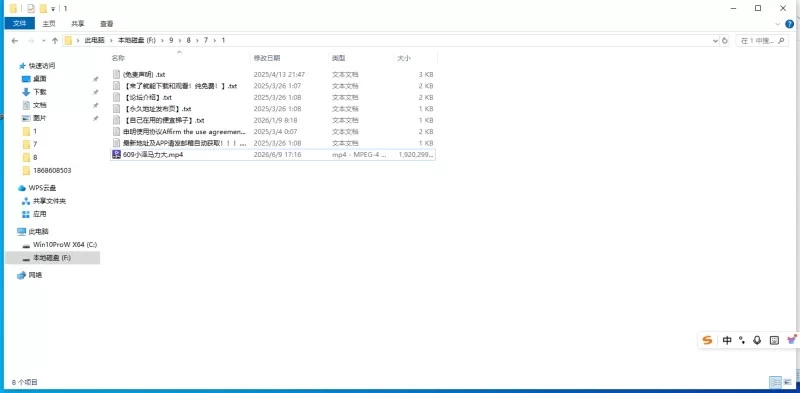Screen dimensions: 800x393
Task: Click the WPS云盘 cloud icon
Action: click(21, 188)
